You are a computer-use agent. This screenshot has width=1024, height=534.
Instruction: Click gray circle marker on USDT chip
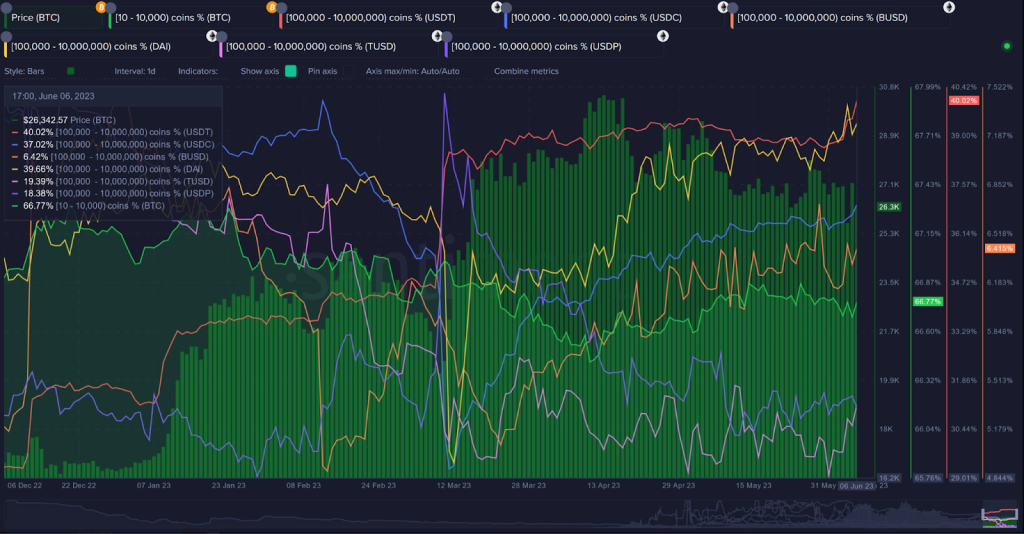(281, 8)
